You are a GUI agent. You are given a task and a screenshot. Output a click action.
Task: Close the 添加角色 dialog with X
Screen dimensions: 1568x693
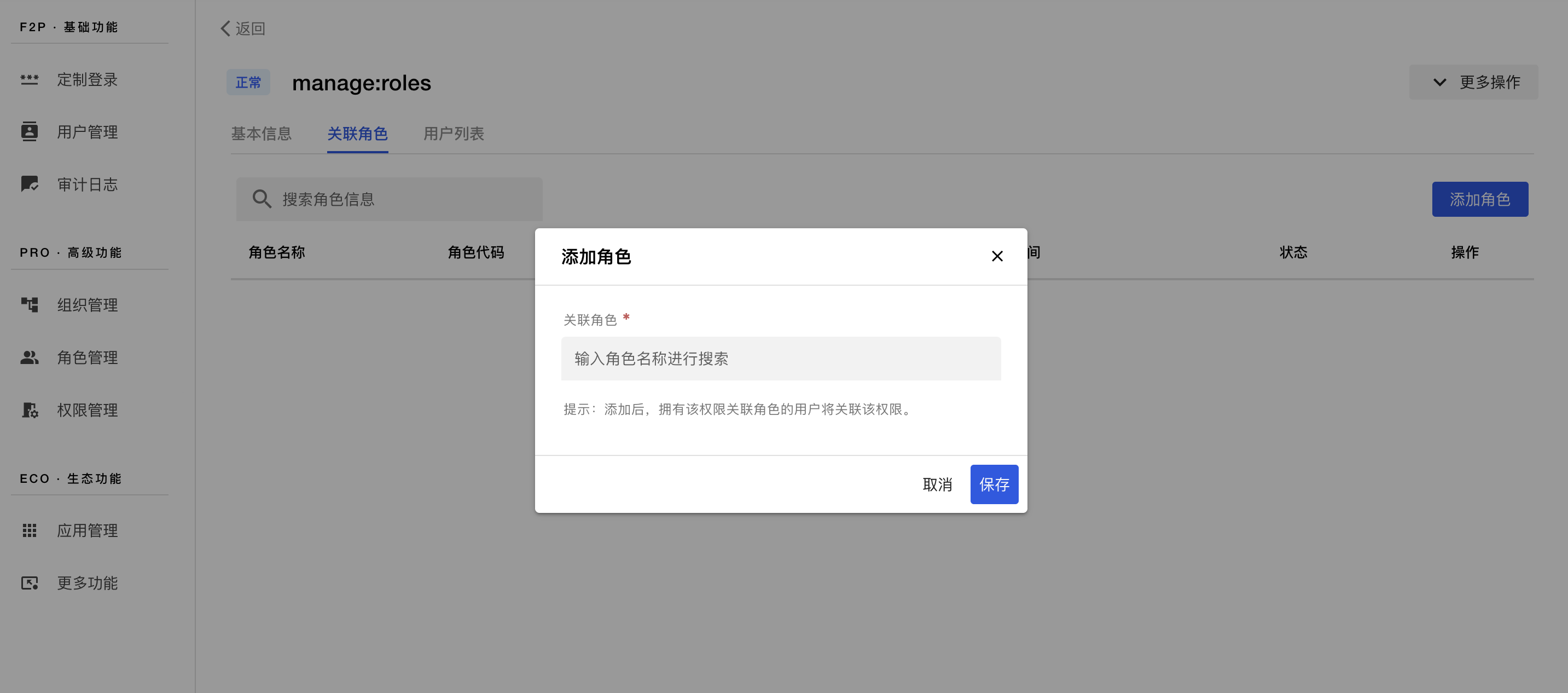coord(997,256)
